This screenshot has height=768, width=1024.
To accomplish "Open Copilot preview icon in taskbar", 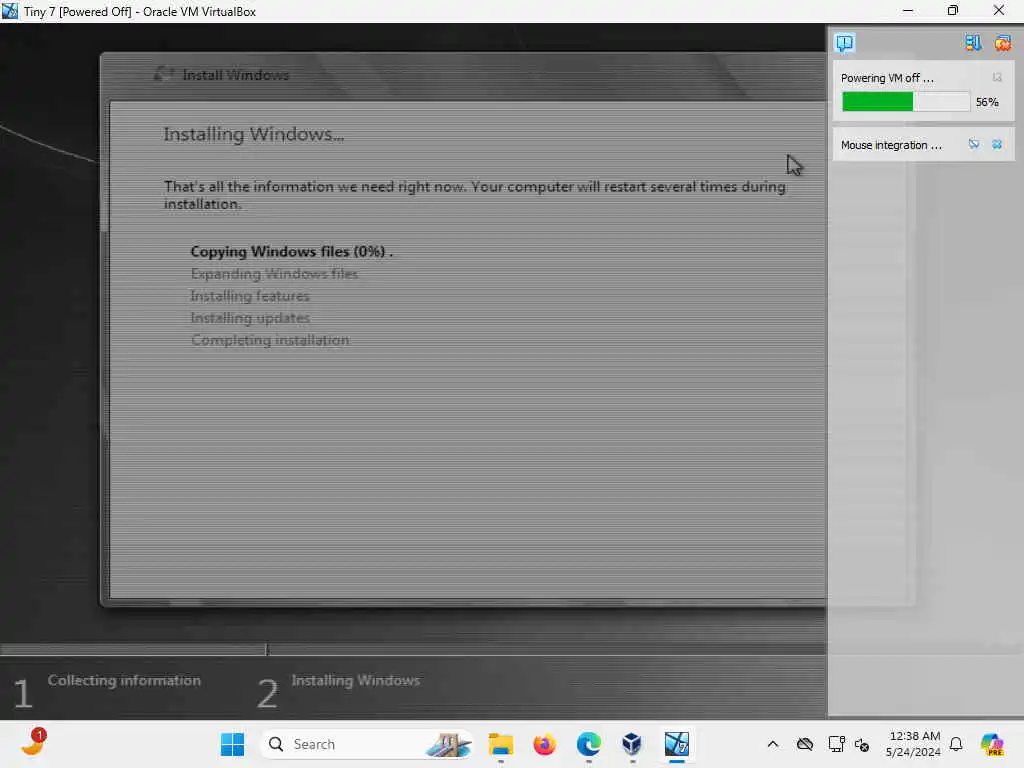I will click(x=991, y=744).
